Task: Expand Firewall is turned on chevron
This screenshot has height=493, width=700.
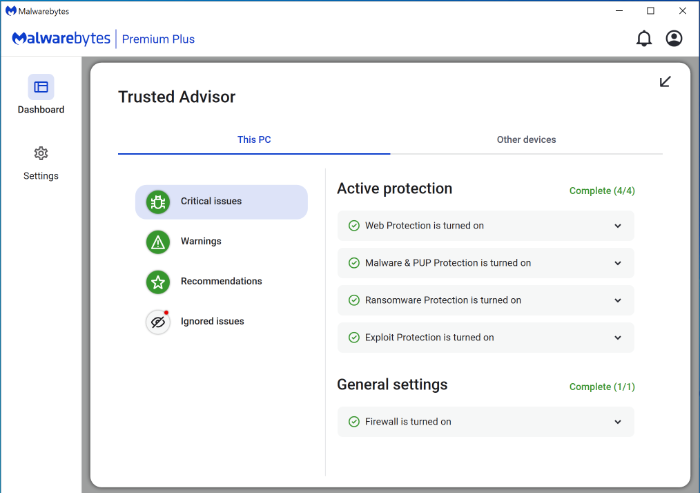Action: [618, 422]
